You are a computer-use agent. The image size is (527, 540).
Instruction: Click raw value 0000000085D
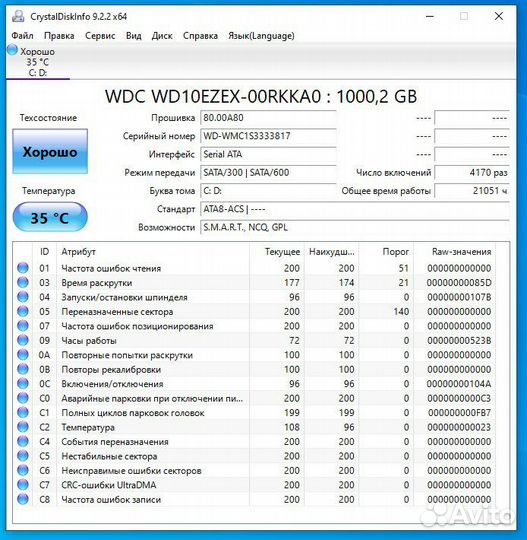pos(459,283)
